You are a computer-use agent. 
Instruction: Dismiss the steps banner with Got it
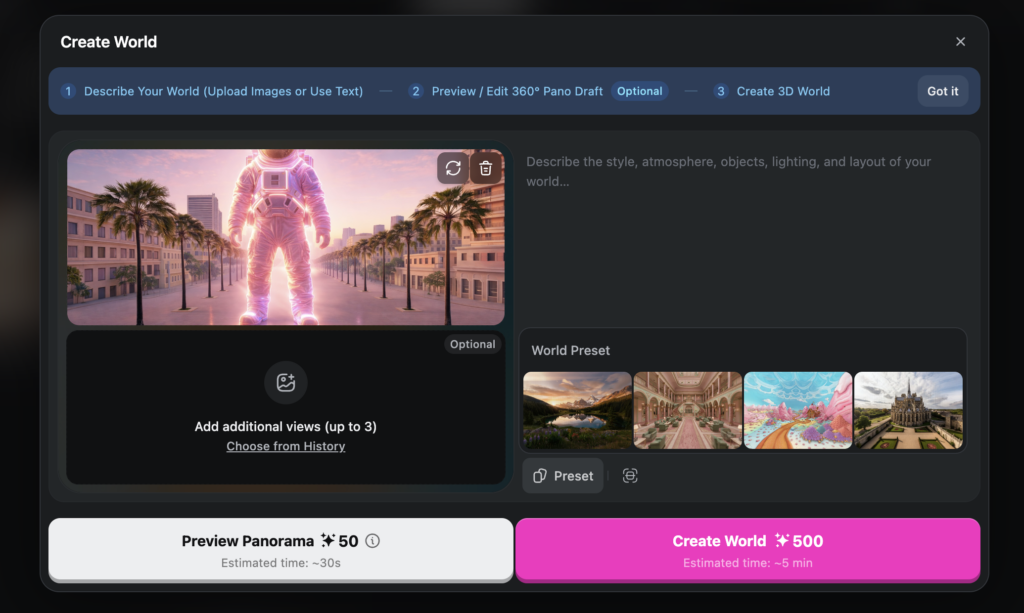coord(942,91)
